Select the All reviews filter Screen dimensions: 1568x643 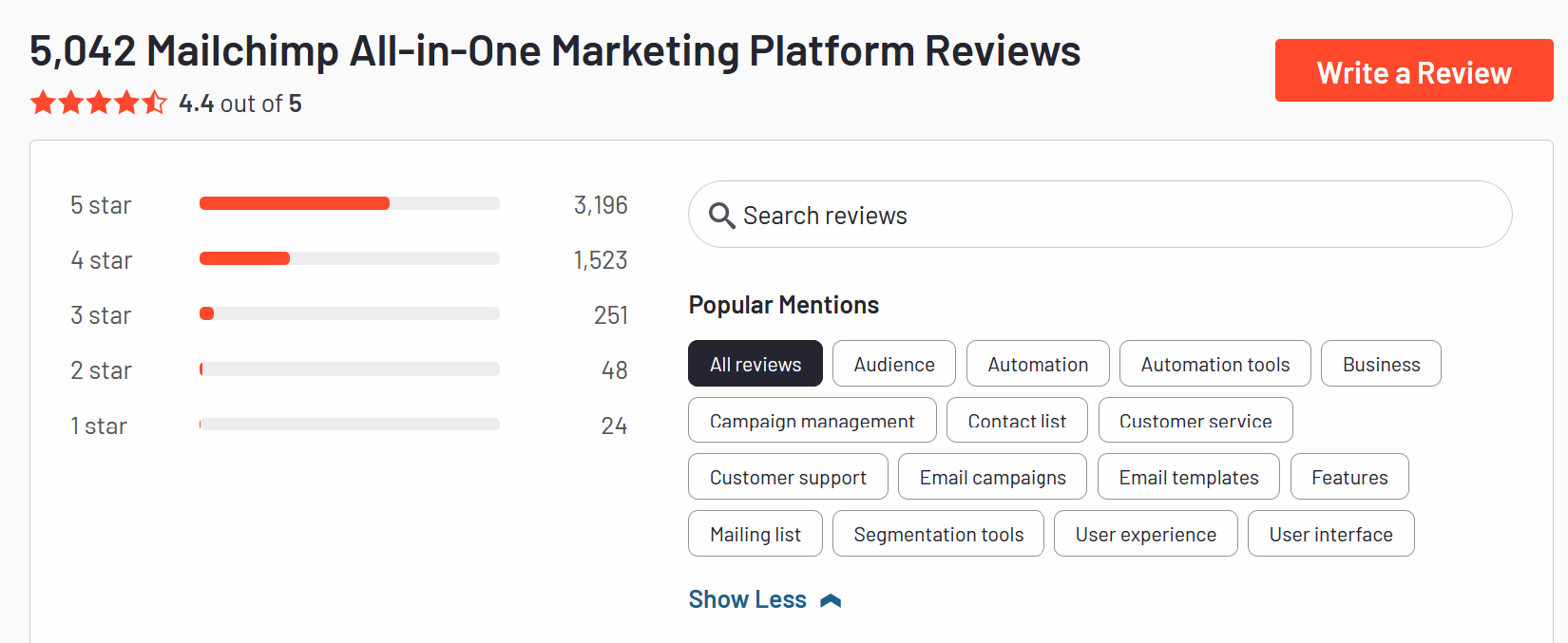[755, 363]
